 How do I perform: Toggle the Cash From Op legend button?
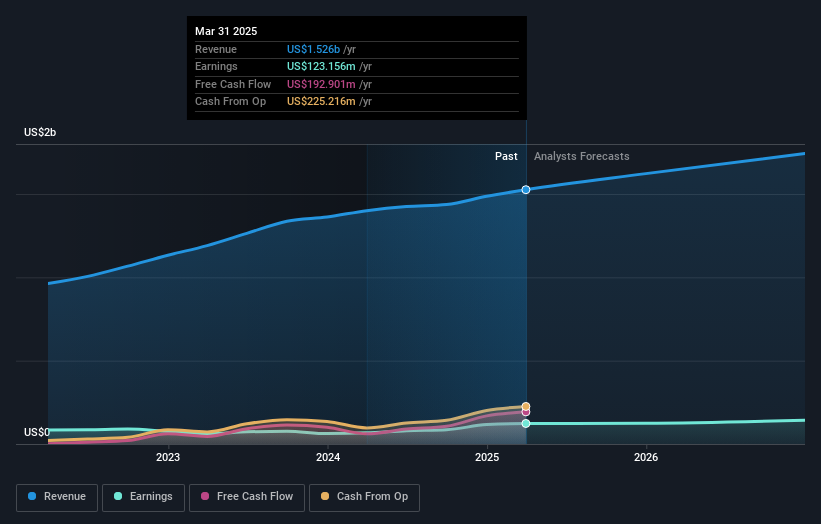point(364,497)
